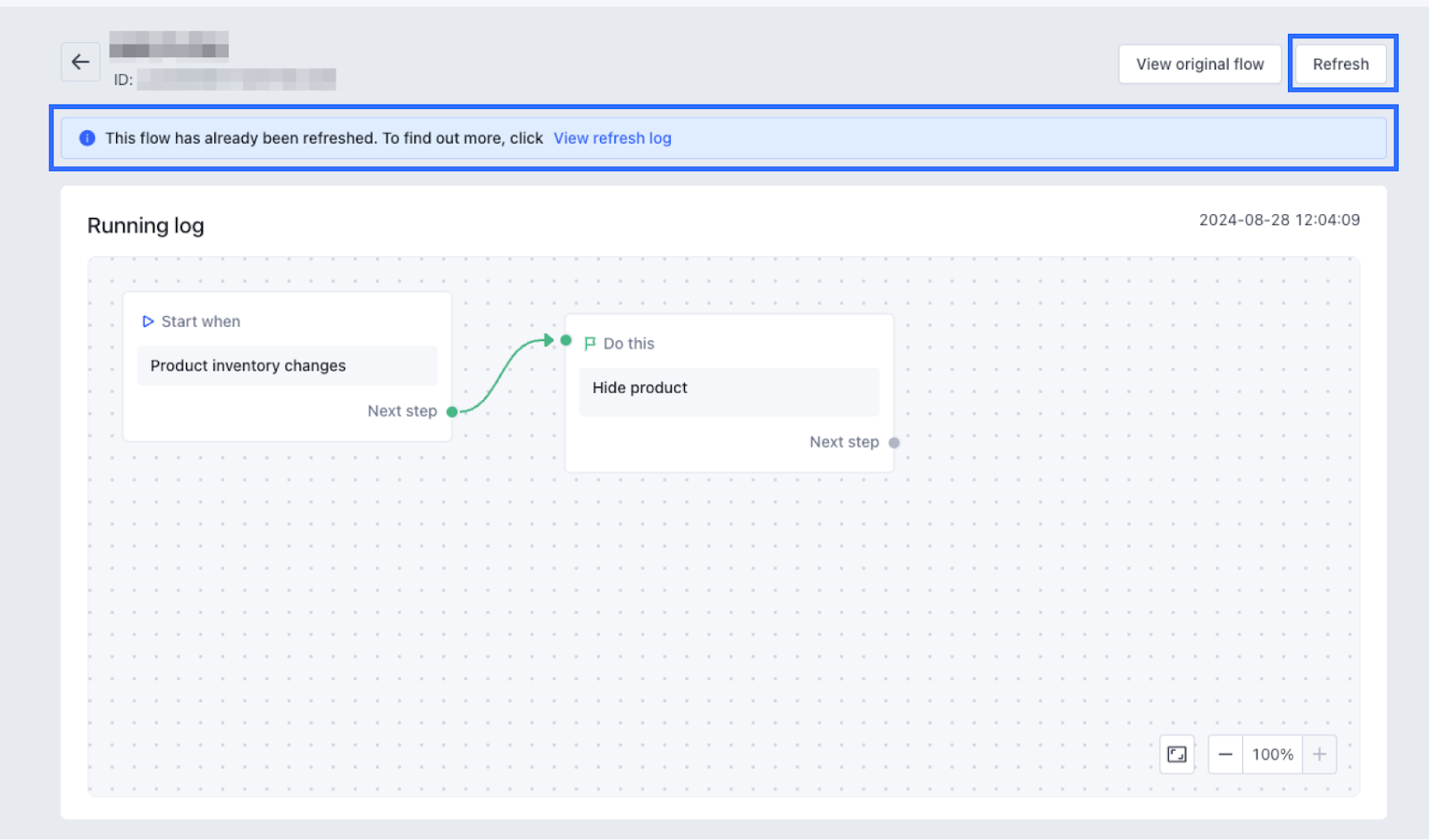1429x840 pixels.
Task: Zoom in using the plus button
Action: (x=1319, y=754)
